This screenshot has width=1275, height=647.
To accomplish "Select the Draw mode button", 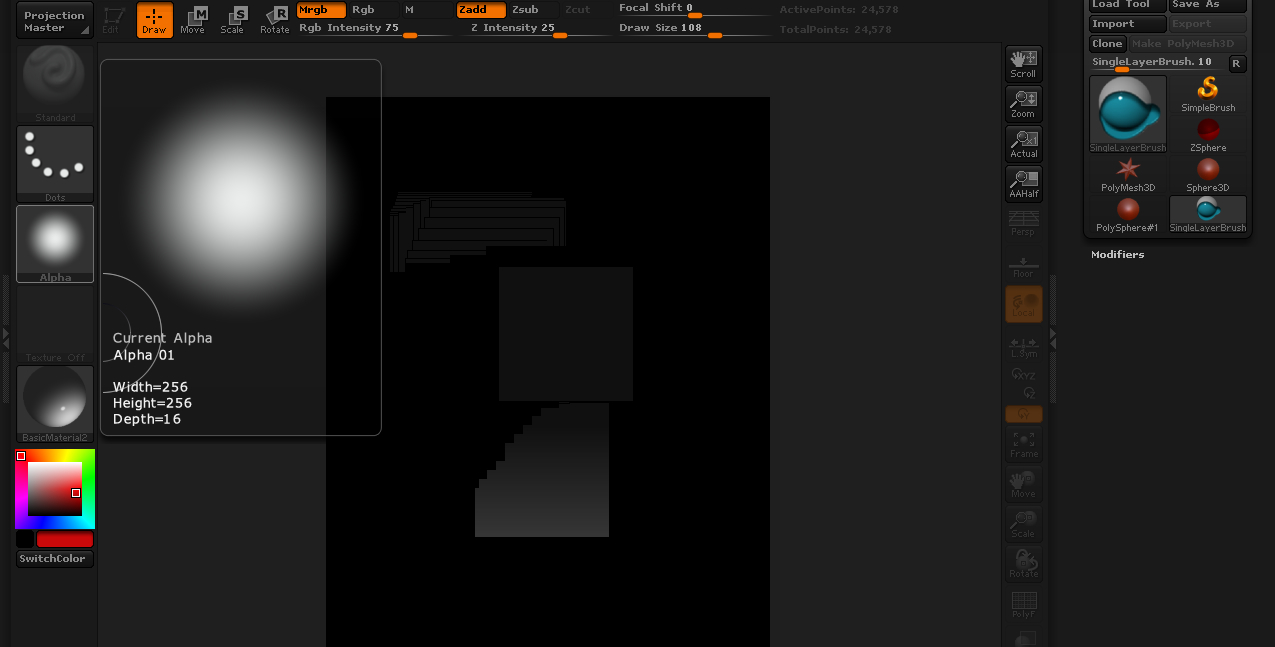I will (154, 20).
